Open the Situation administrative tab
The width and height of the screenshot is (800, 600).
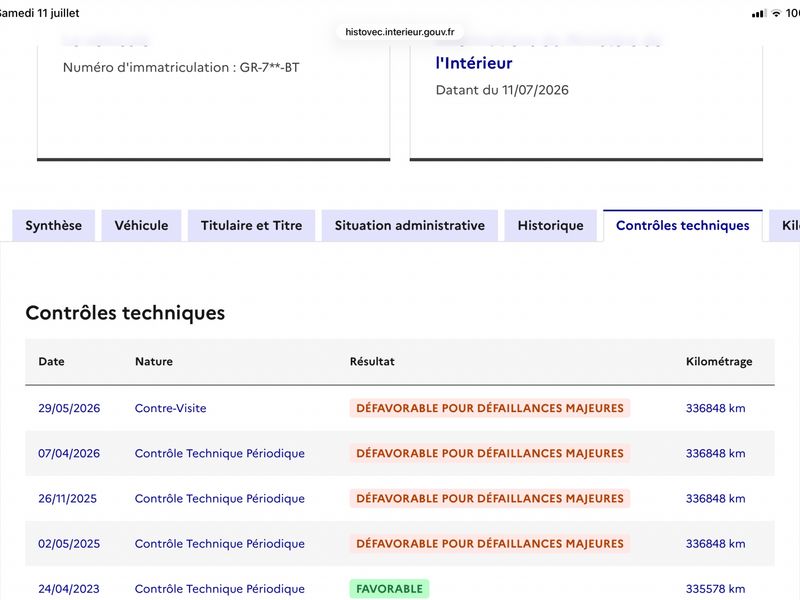coord(410,226)
